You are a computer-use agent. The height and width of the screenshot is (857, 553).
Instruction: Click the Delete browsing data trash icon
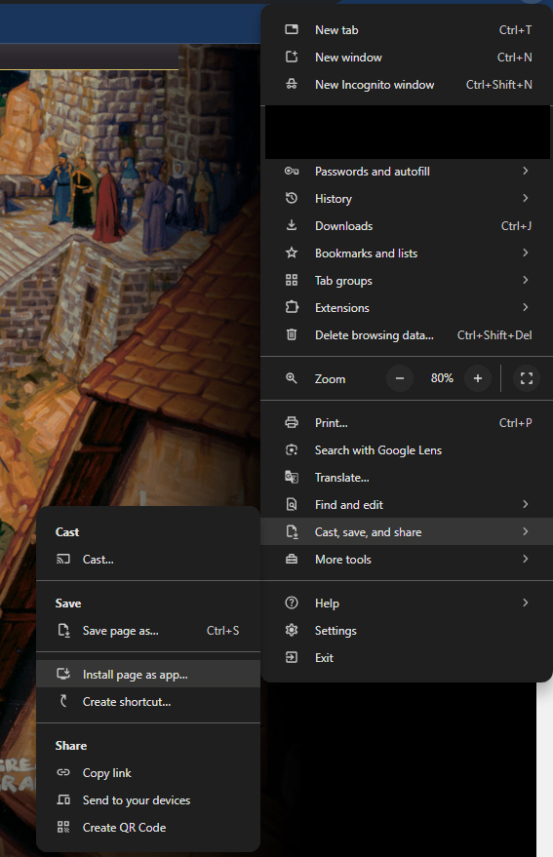(x=292, y=334)
